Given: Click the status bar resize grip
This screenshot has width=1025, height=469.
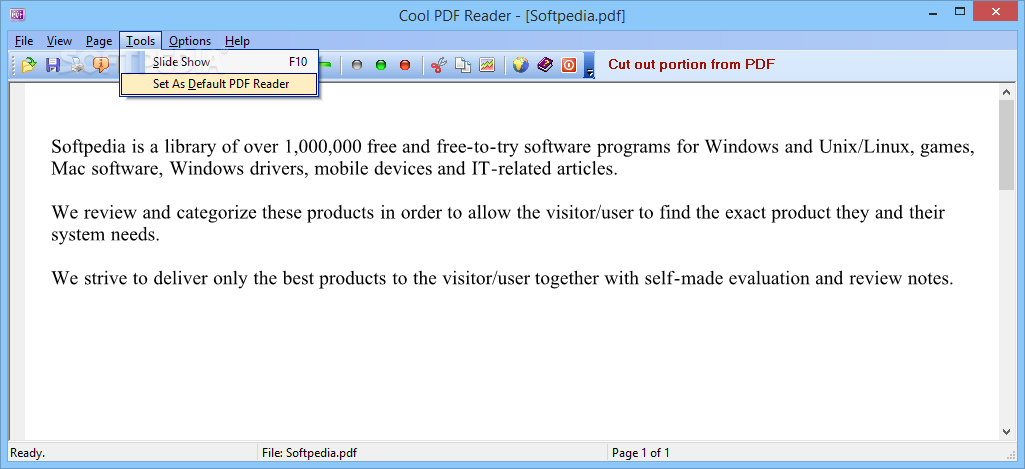Looking at the screenshot, I should (1010, 453).
